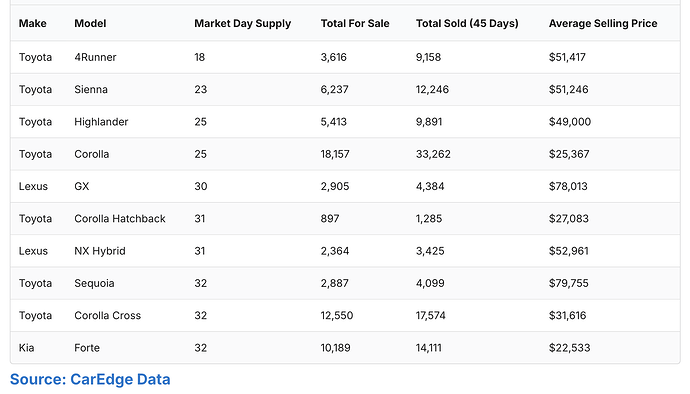Click the Lexus GX model cell
Screen dimensions: 690x394
(82, 186)
